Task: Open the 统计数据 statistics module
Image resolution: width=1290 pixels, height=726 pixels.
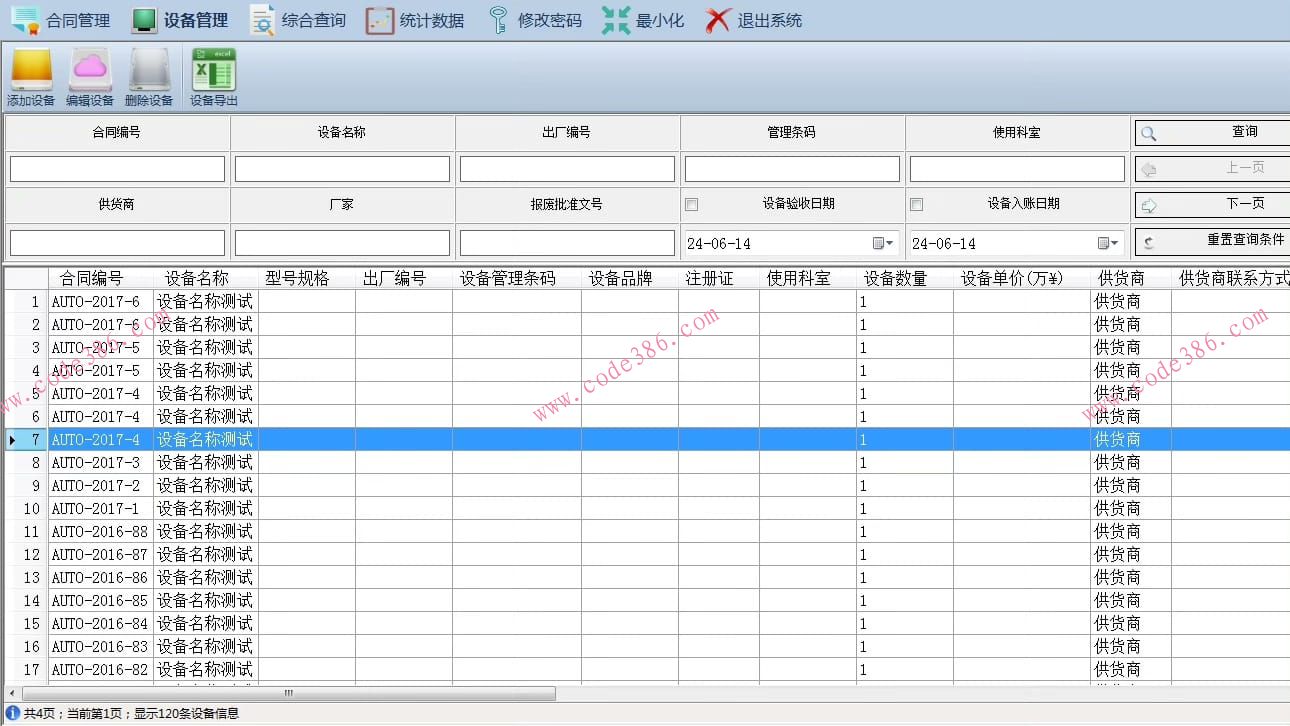Action: tap(415, 20)
